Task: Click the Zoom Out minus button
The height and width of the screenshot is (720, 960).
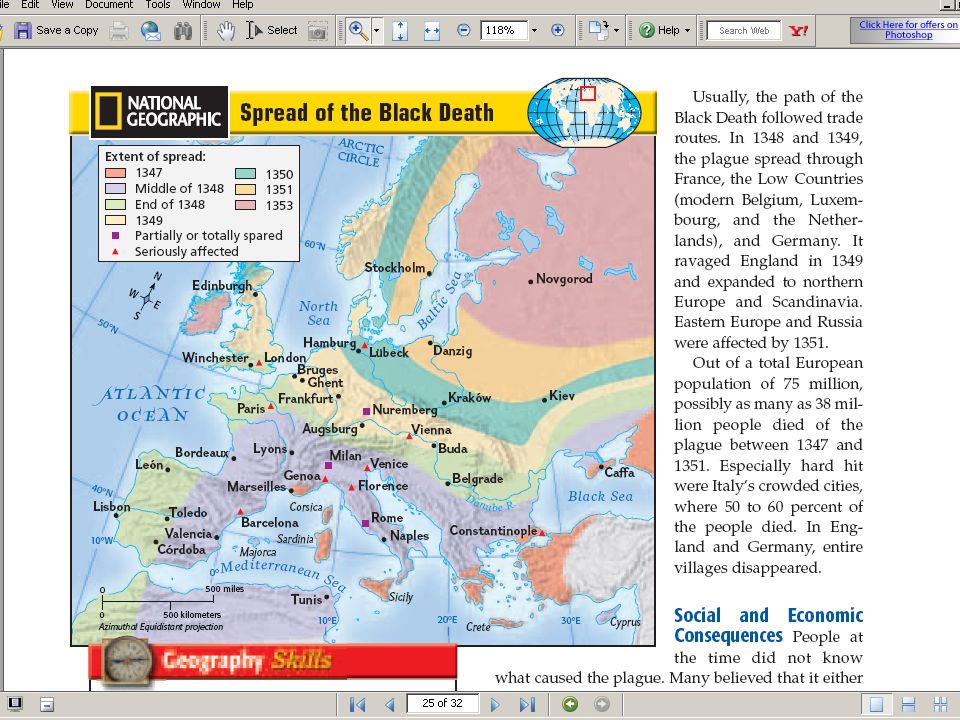Action: [464, 30]
